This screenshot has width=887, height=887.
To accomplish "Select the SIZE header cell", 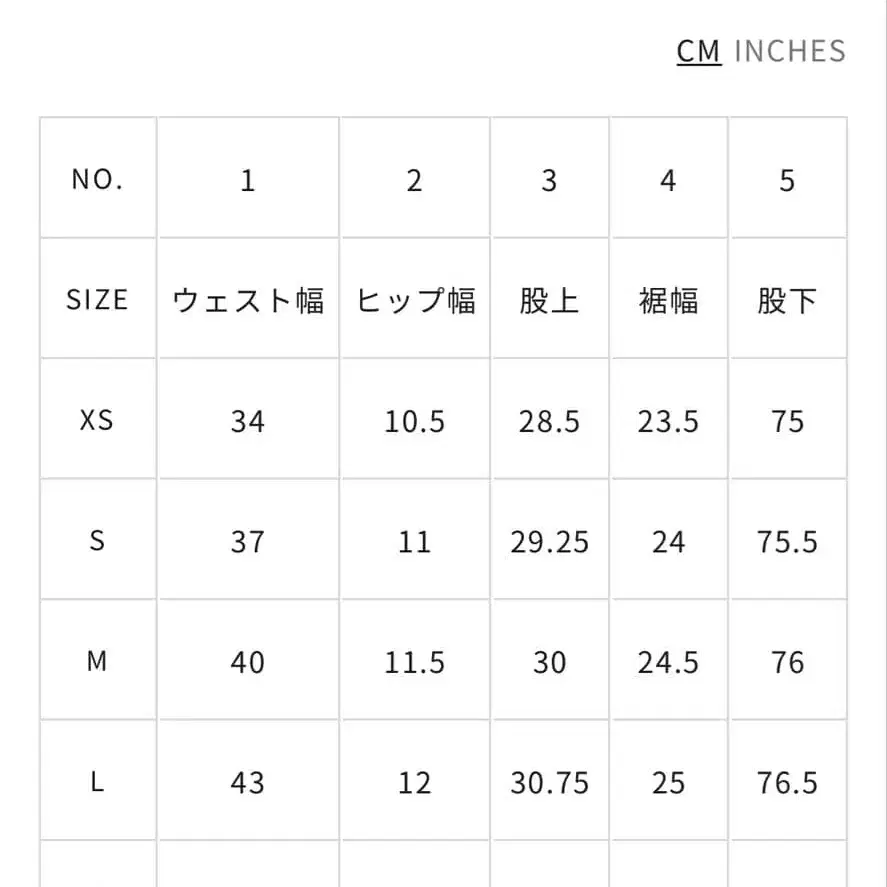I will point(97,300).
